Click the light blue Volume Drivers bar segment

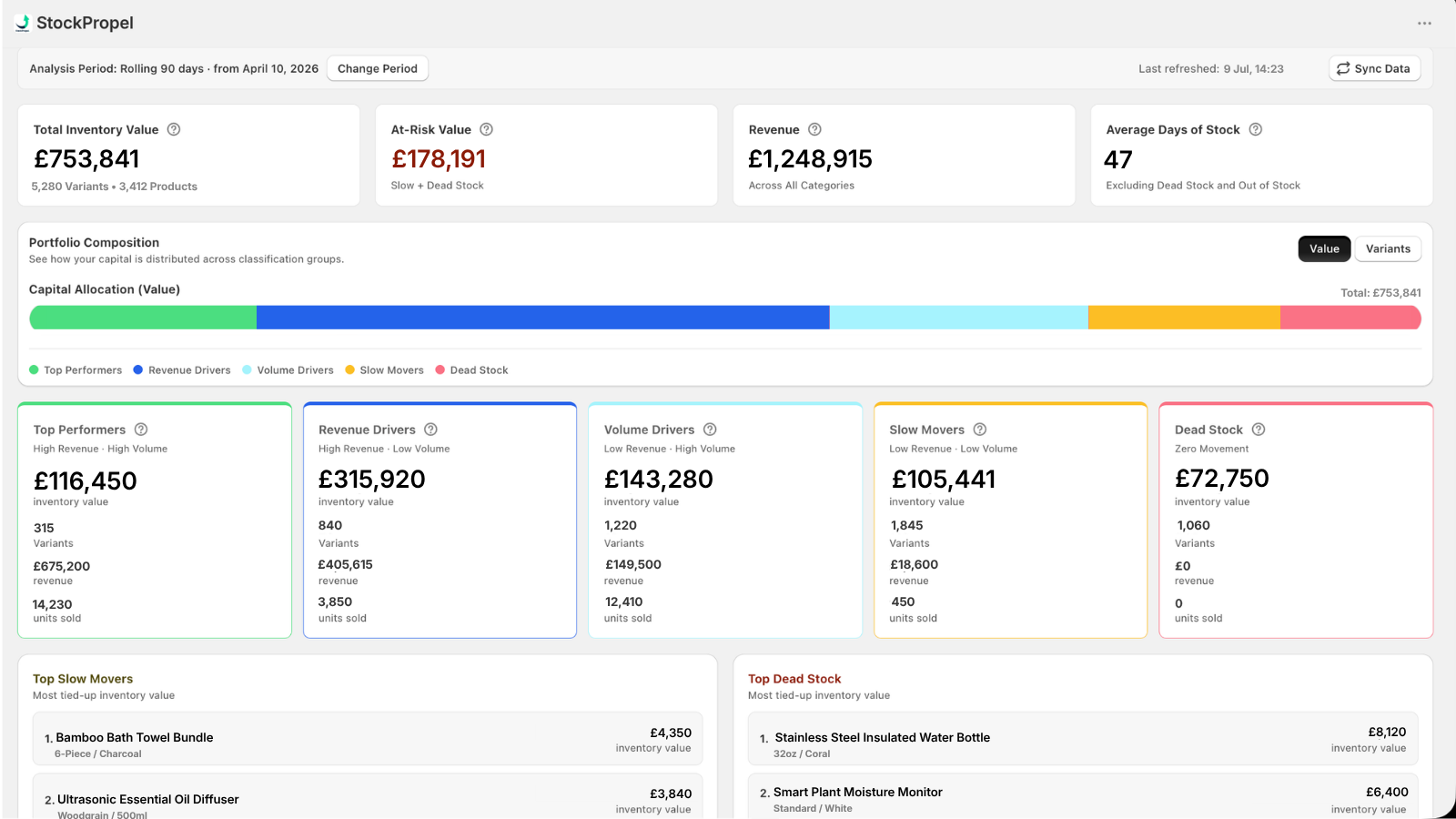coord(959,318)
